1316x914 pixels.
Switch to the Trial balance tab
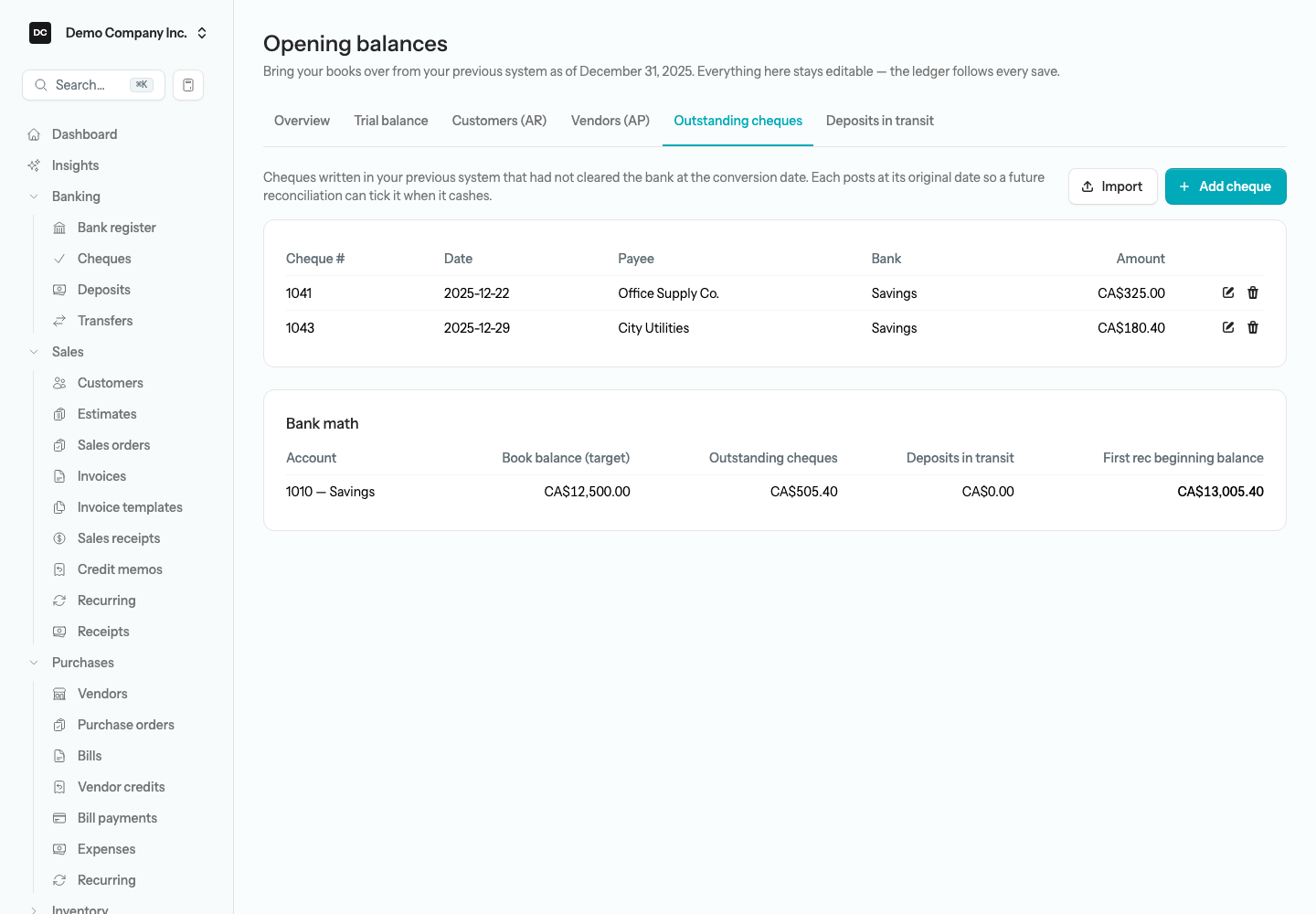pyautogui.click(x=391, y=121)
